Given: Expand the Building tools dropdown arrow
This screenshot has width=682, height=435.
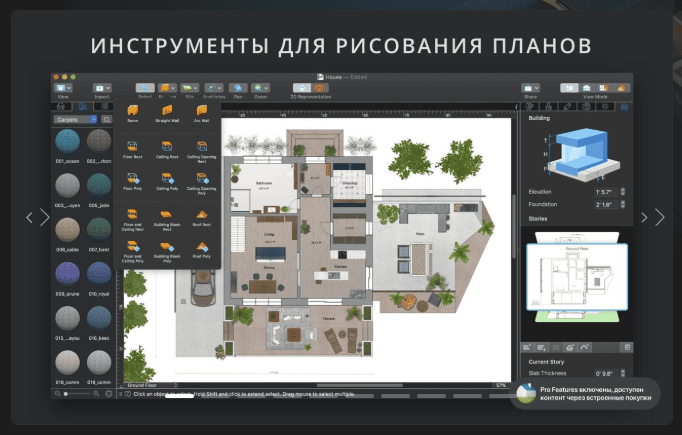Looking at the screenshot, I should [x=173, y=88].
